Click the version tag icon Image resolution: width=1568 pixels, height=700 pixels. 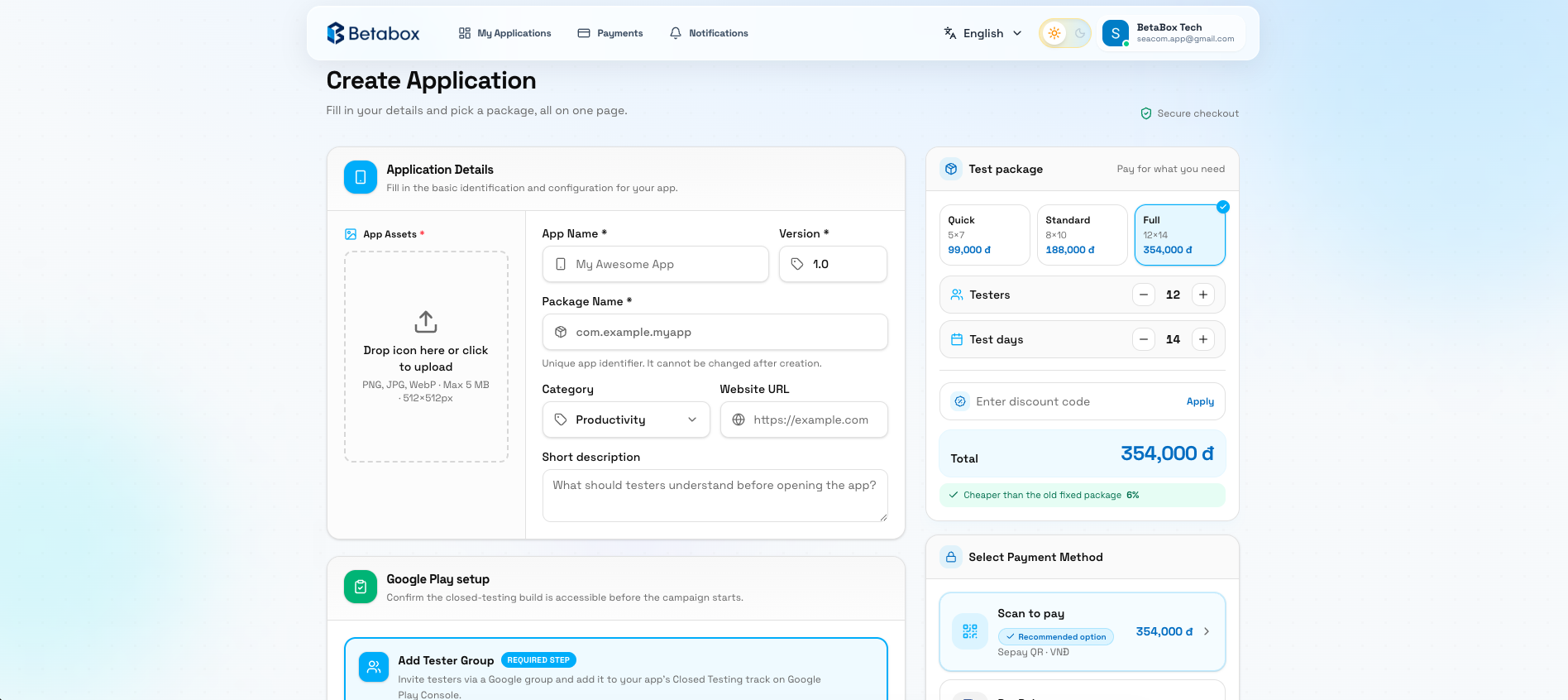(797, 264)
